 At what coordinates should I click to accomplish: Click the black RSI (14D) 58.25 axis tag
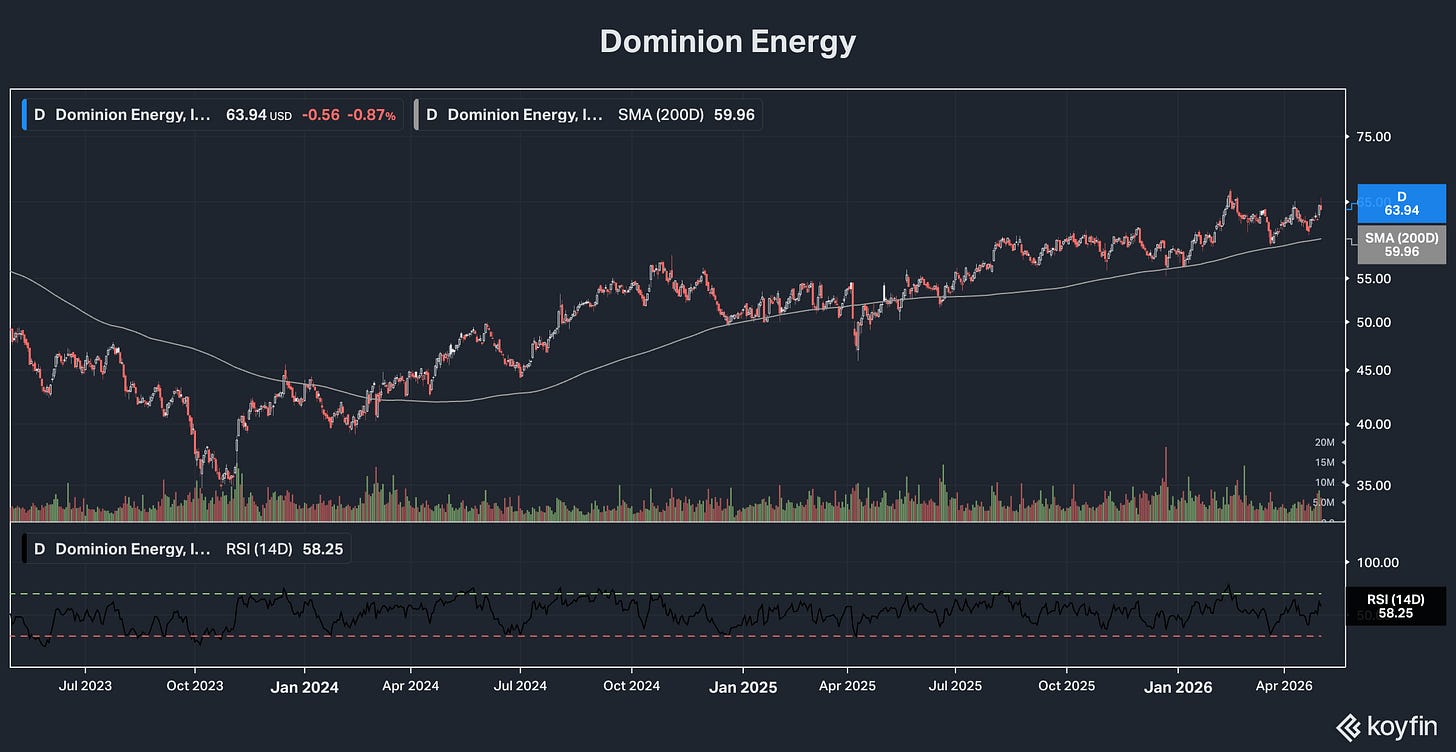[x=1401, y=606]
